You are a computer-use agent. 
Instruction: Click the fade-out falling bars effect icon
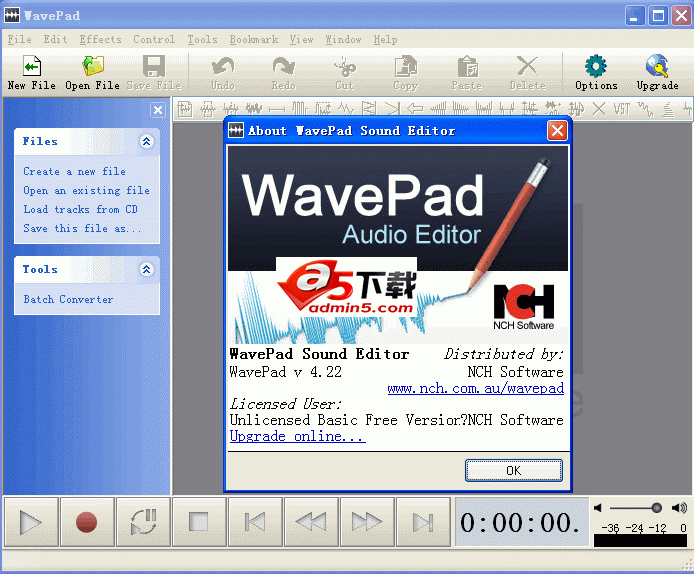point(461,108)
